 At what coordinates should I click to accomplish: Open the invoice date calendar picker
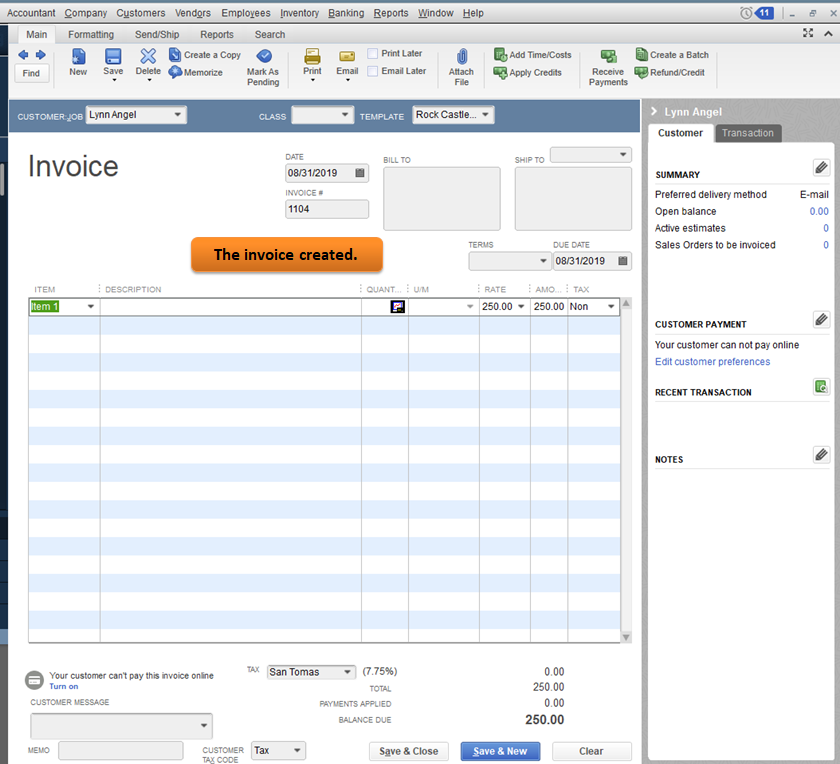360,173
